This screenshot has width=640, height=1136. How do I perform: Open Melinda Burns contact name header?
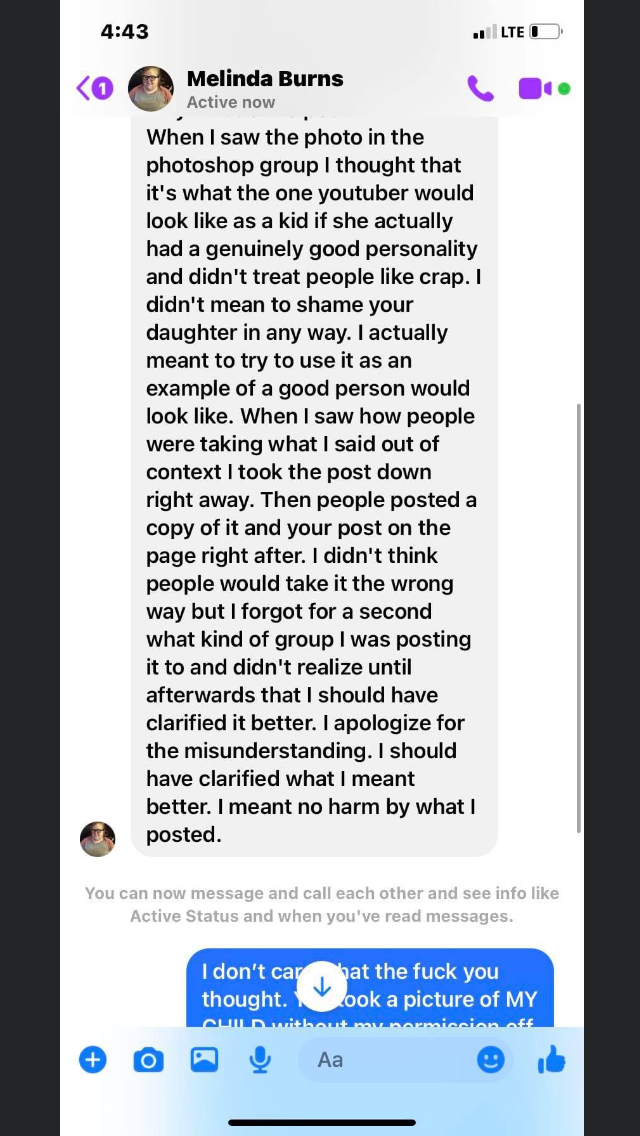coord(265,78)
